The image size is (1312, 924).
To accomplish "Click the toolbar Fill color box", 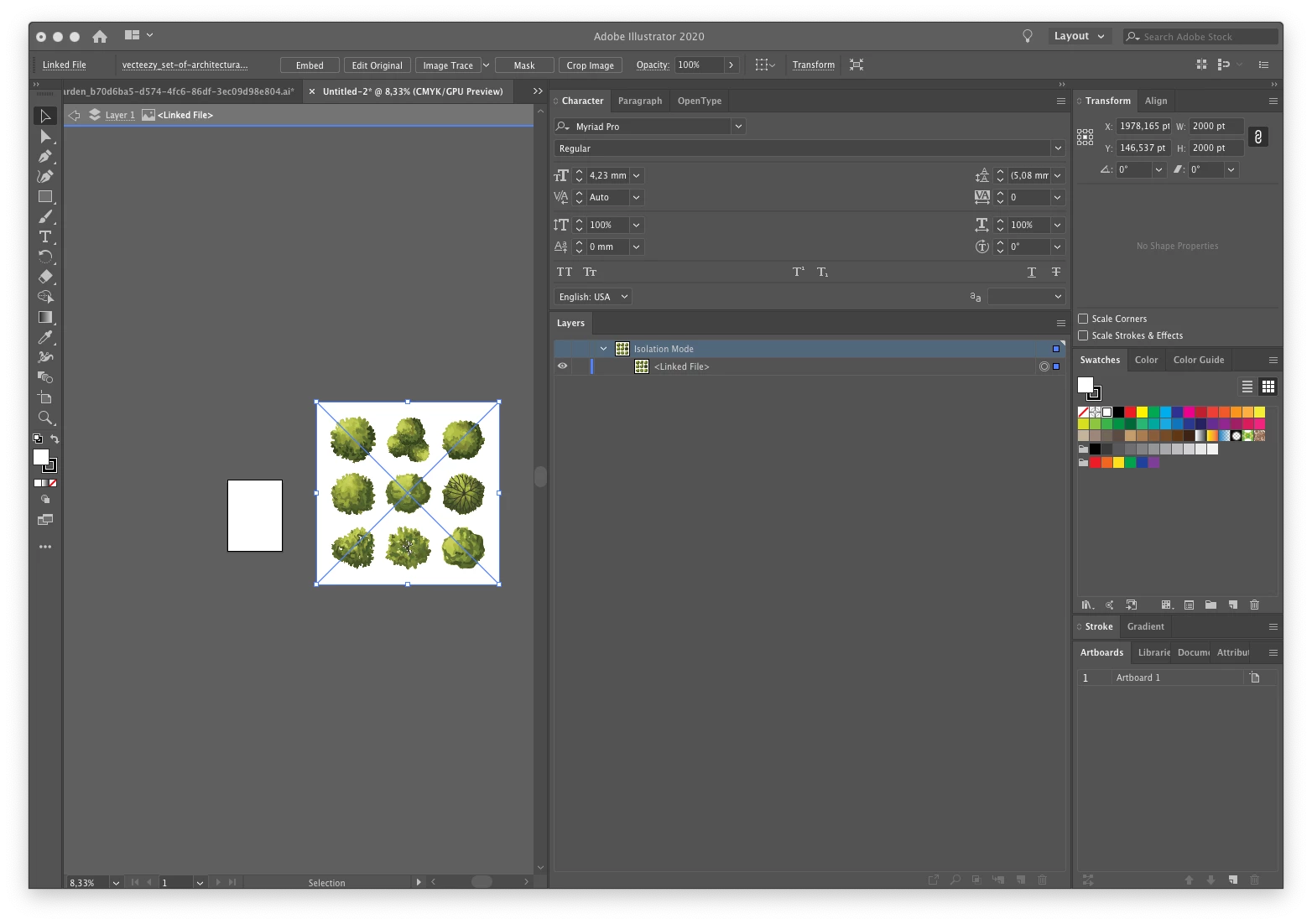I will 41,457.
